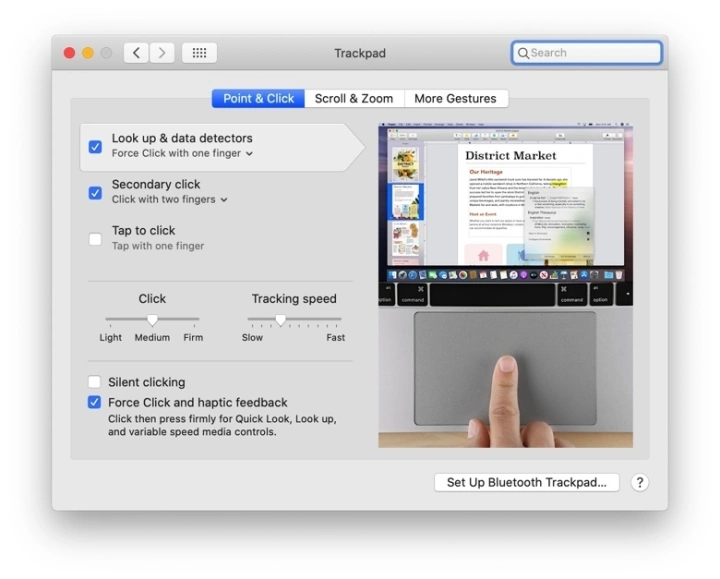Click Set Up Bluetooth Trackpad button

click(526, 482)
